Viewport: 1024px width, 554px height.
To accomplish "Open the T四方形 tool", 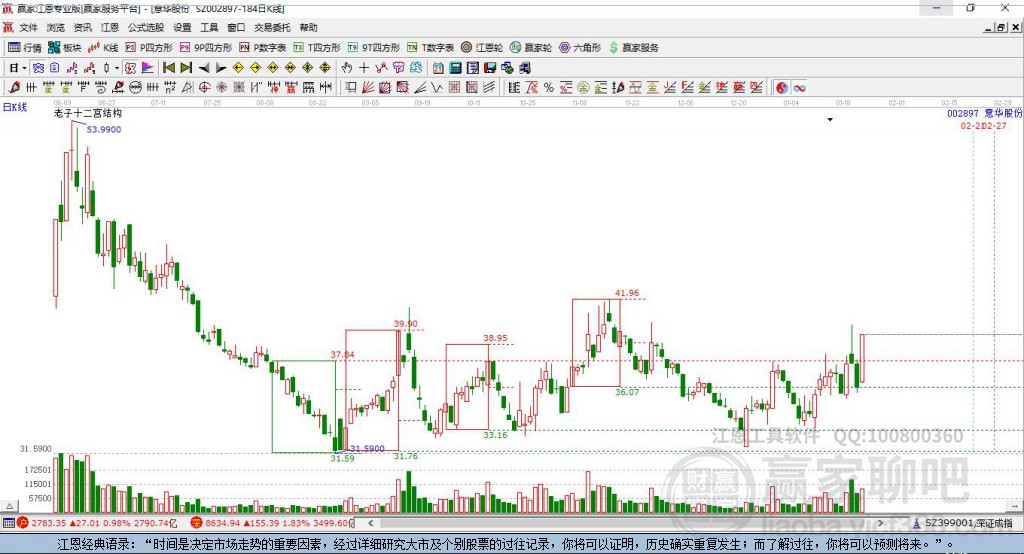I will (317, 48).
